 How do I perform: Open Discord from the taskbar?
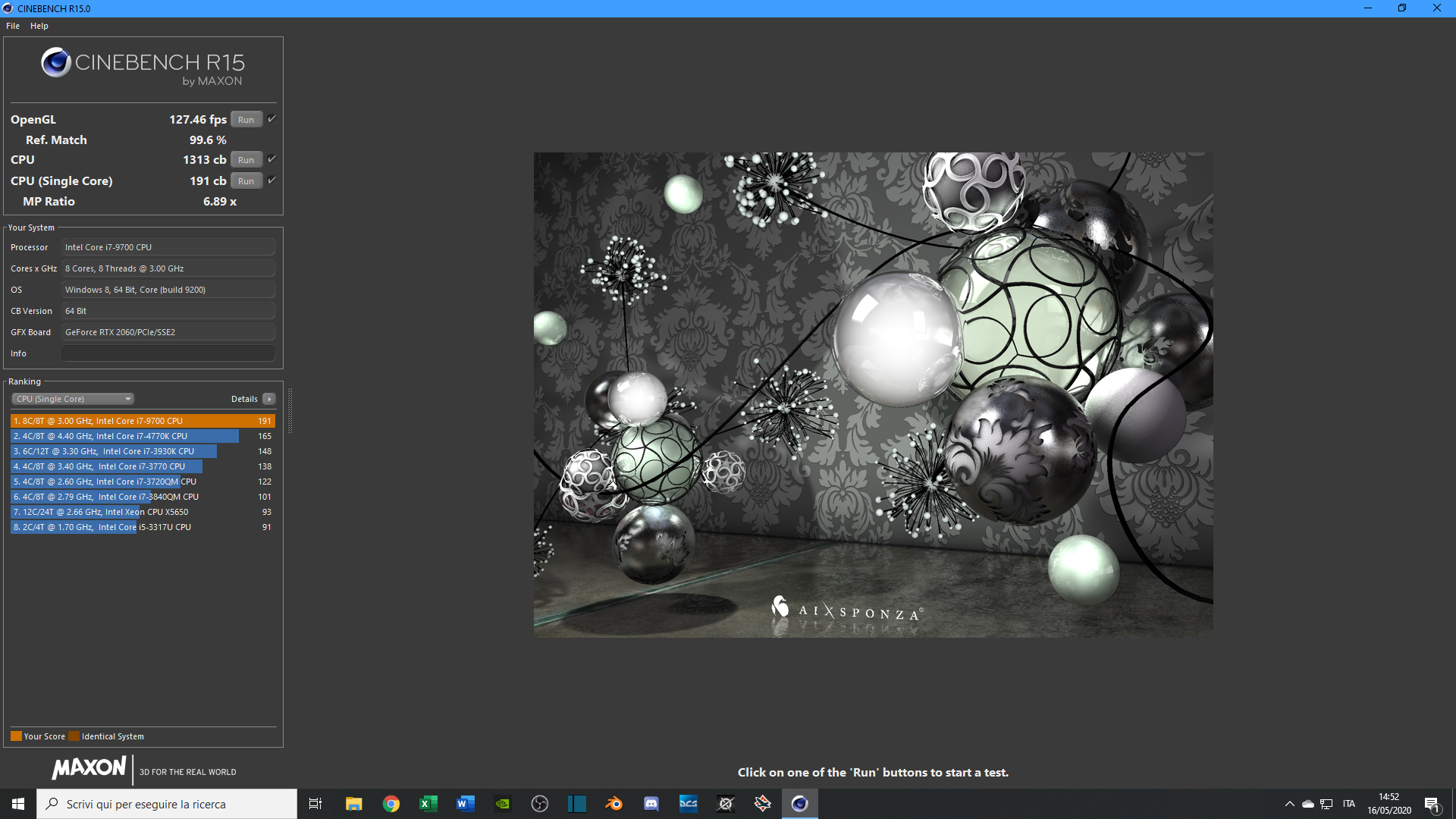pyautogui.click(x=651, y=804)
